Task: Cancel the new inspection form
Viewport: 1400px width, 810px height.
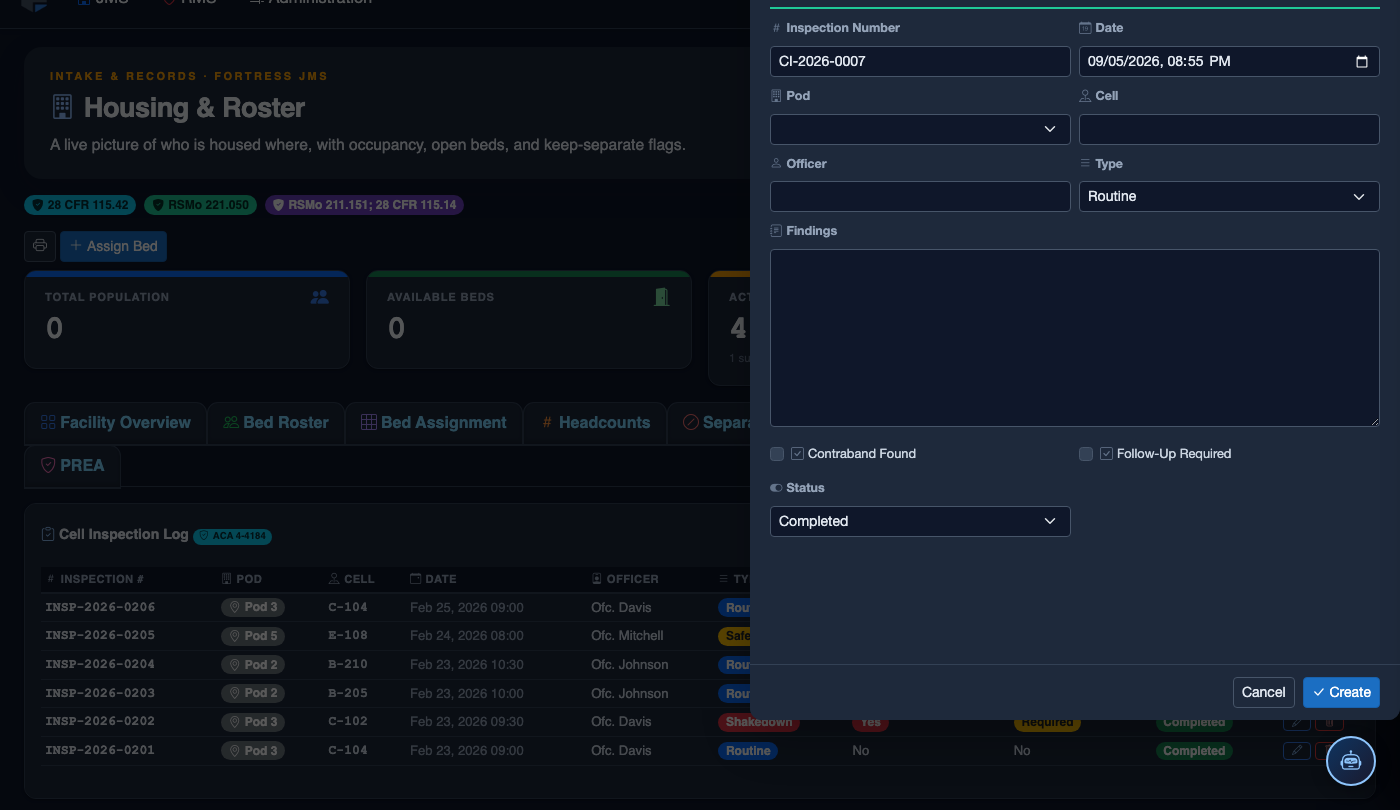Action: [1264, 692]
